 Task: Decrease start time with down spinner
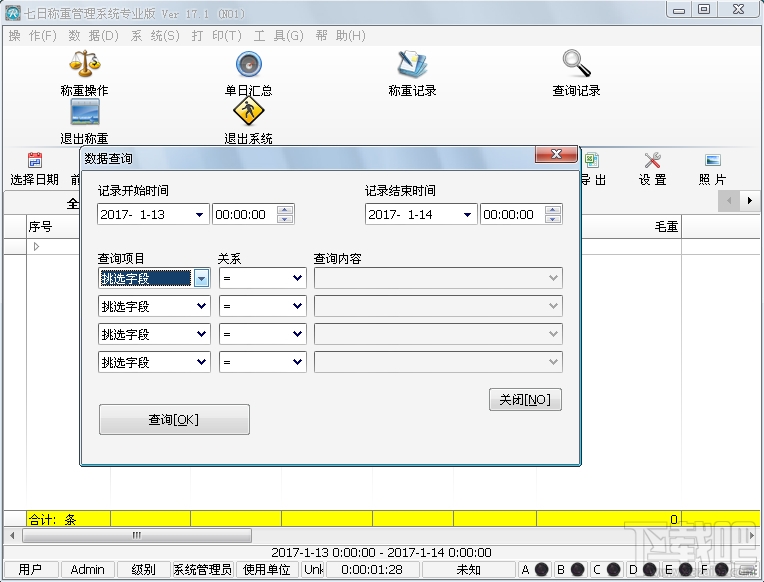(x=285, y=219)
